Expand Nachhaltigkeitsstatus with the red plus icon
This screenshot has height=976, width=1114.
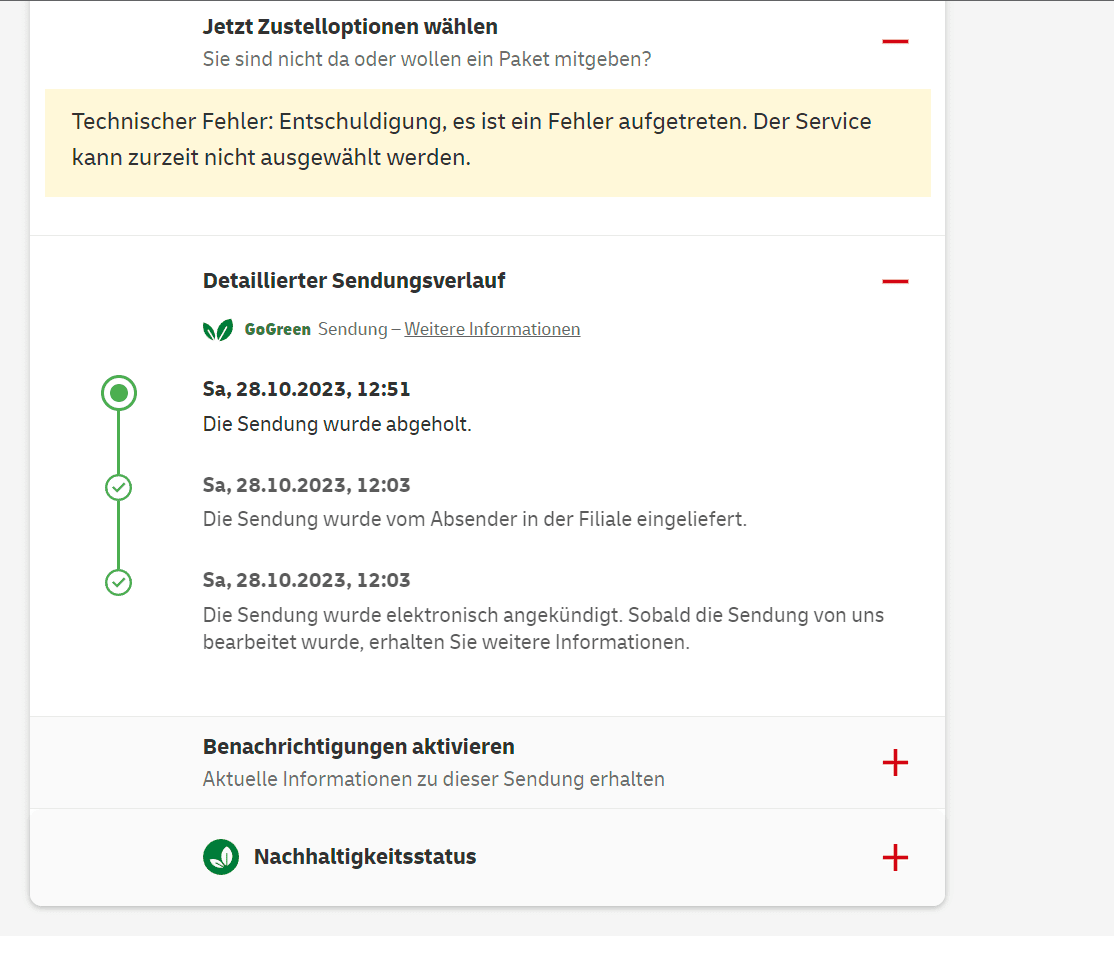895,858
